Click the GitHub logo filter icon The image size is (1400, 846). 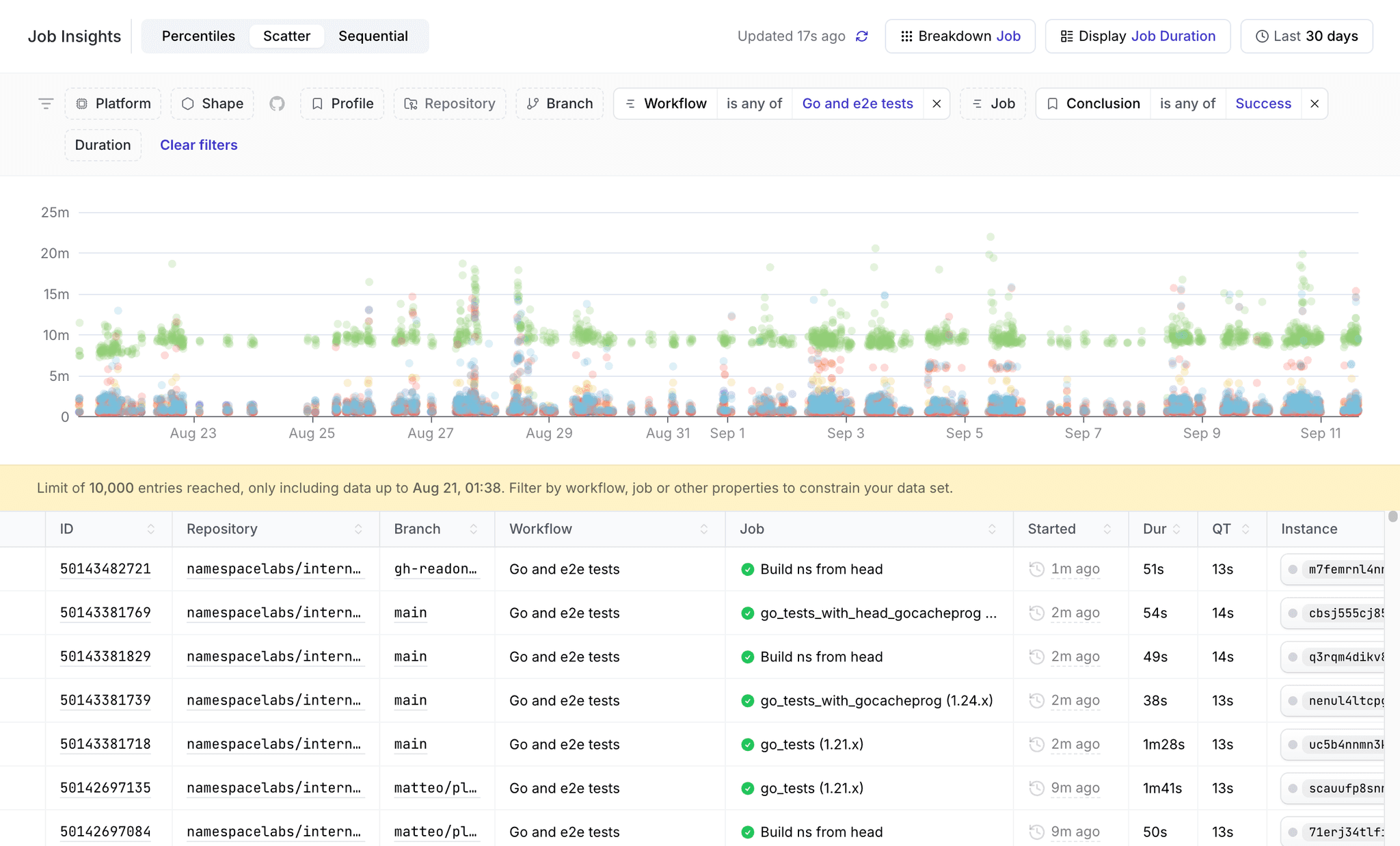click(277, 104)
